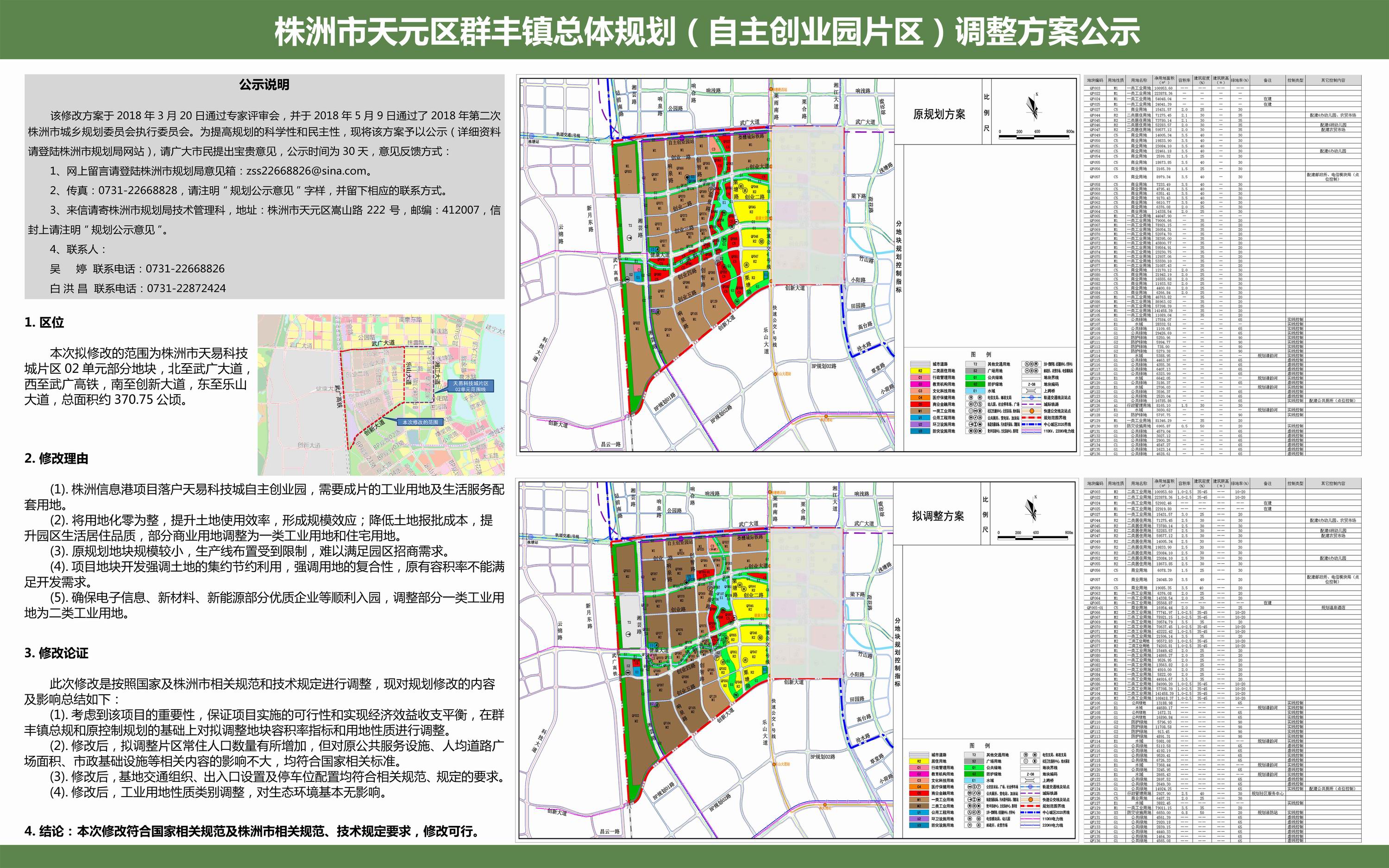Click 规划范围界线 red dashed symbol in upper legend
1389x868 pixels.
click(1031, 418)
